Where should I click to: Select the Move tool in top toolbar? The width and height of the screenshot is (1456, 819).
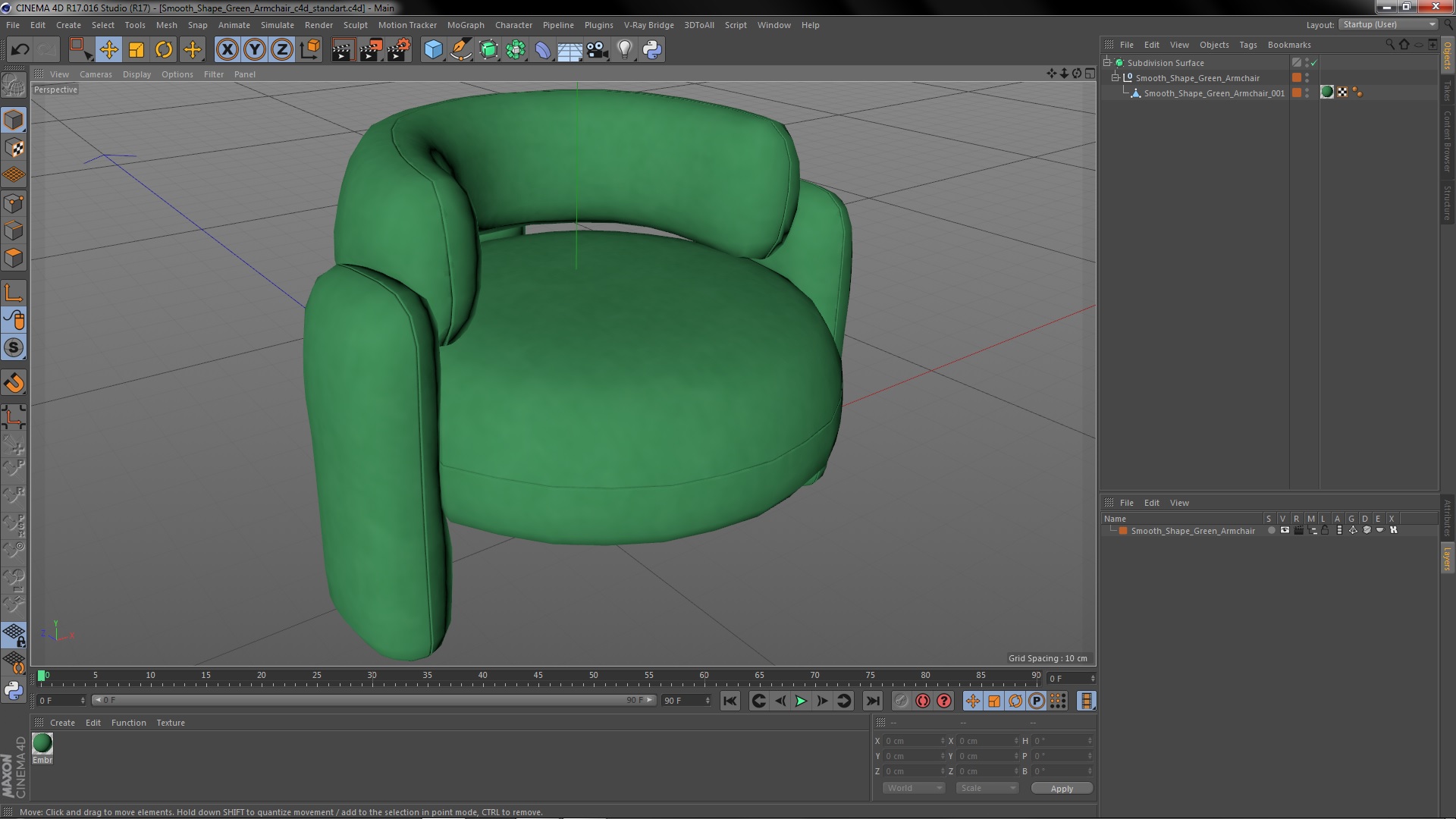[x=108, y=50]
